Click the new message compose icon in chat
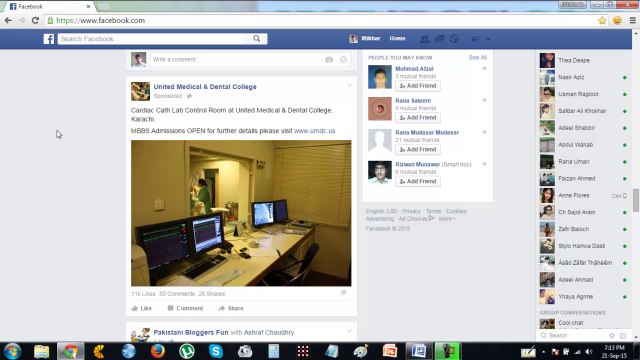The image size is (640, 360). pos(623,336)
